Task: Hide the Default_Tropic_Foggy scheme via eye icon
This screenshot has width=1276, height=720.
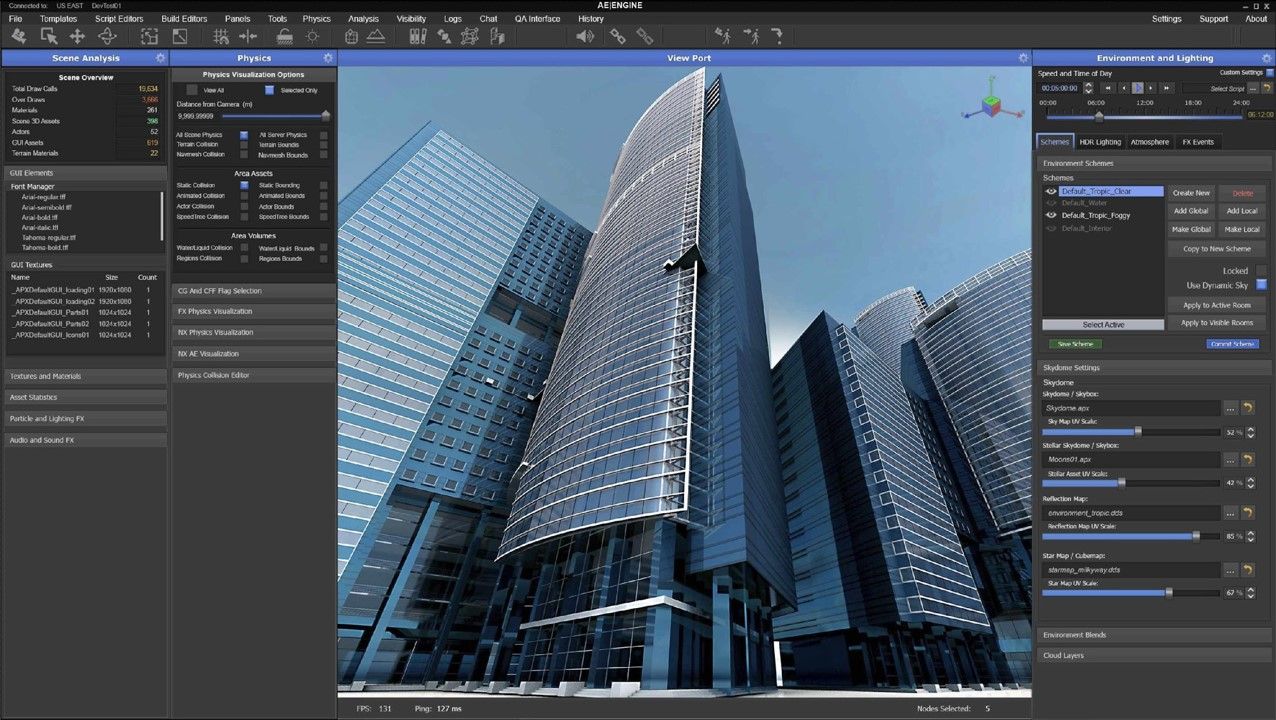Action: (1051, 215)
